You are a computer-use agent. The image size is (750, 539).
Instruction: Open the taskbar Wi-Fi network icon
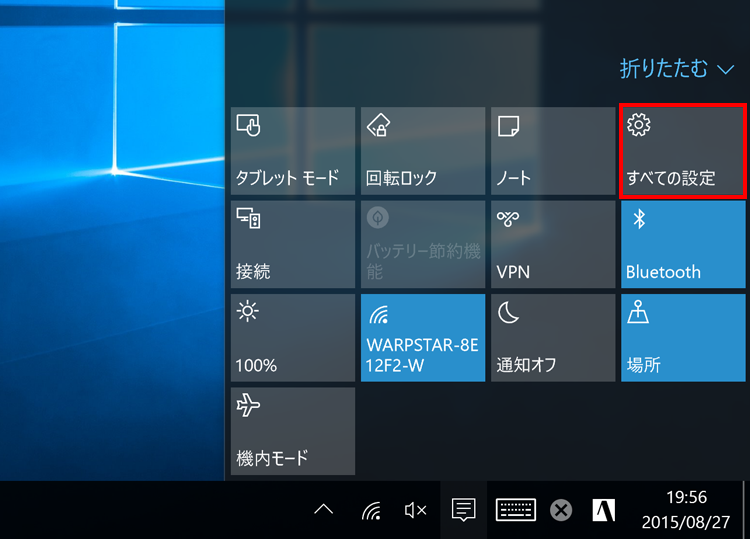pyautogui.click(x=372, y=510)
